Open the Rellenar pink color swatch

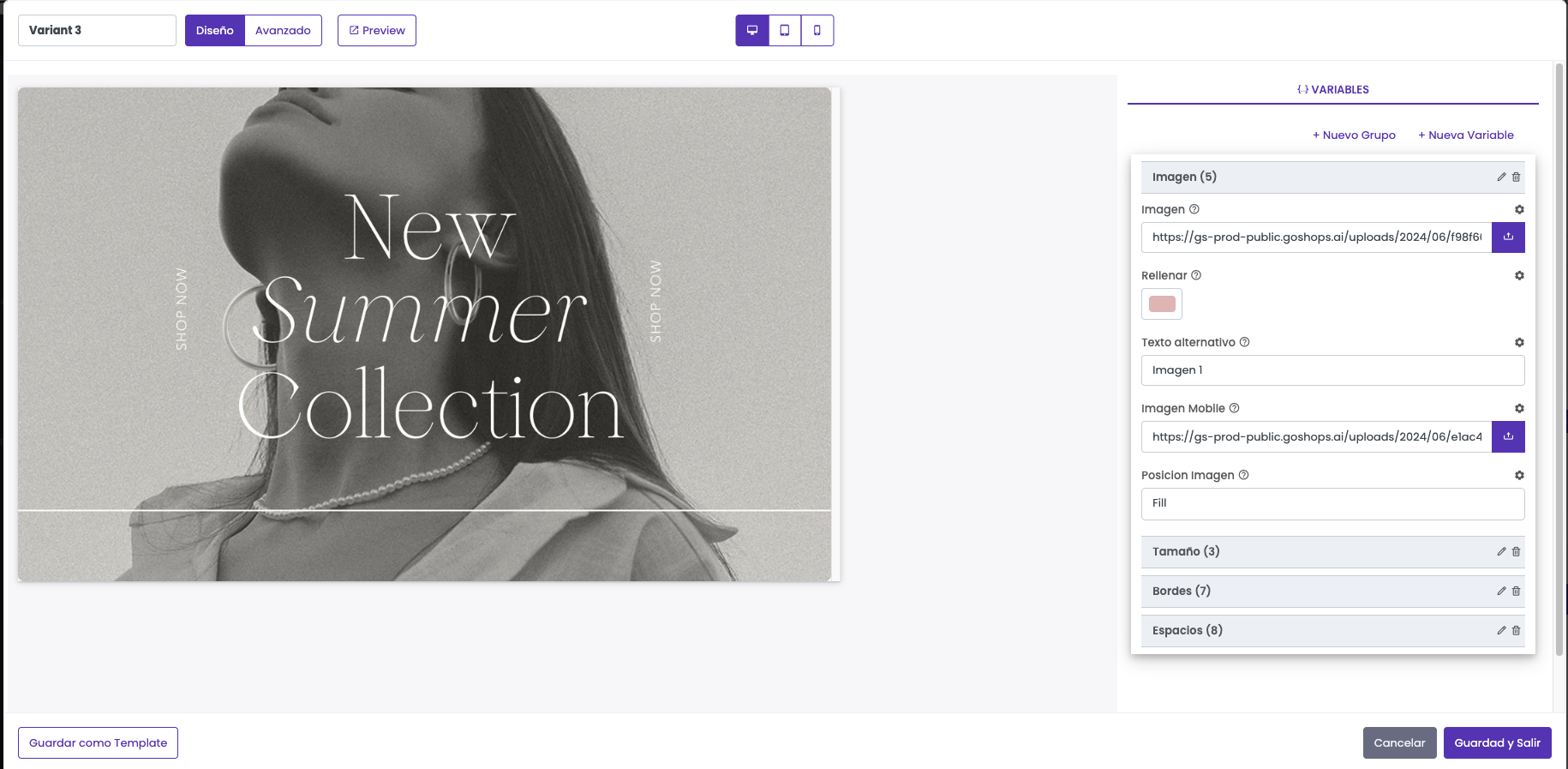(x=1162, y=304)
